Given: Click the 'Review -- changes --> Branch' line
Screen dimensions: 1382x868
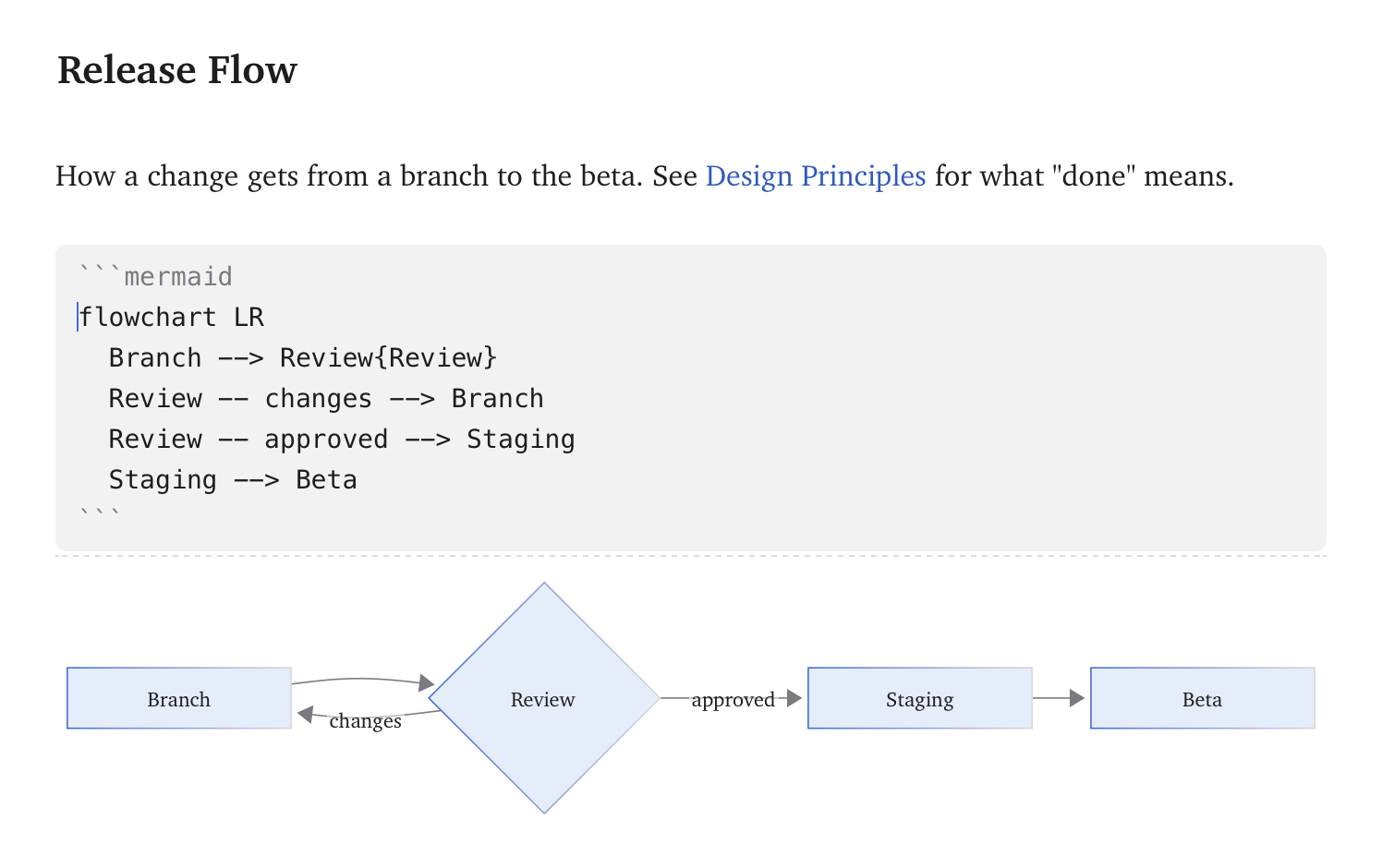Looking at the screenshot, I should click(326, 399).
